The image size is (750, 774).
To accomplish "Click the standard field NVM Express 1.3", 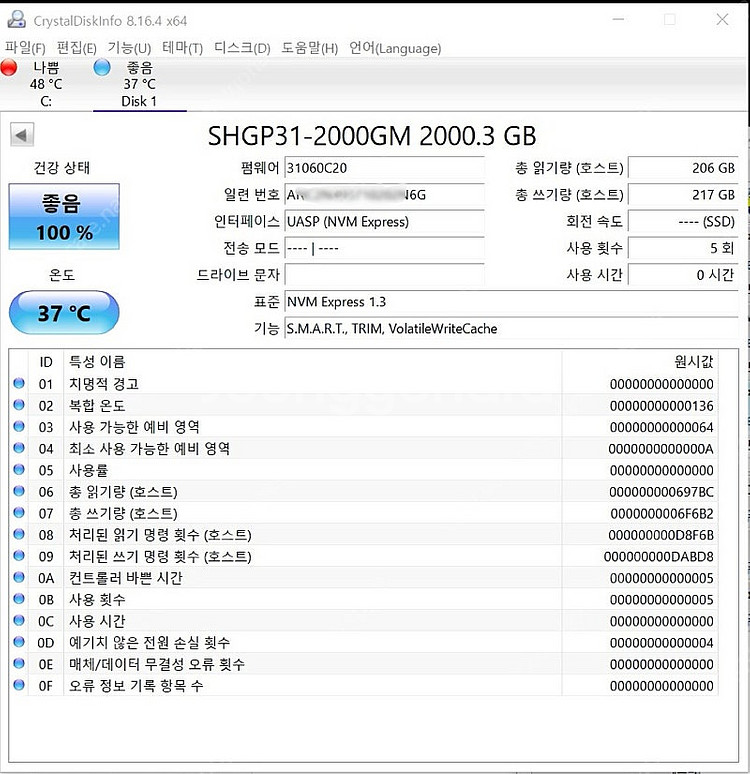I will (512, 302).
